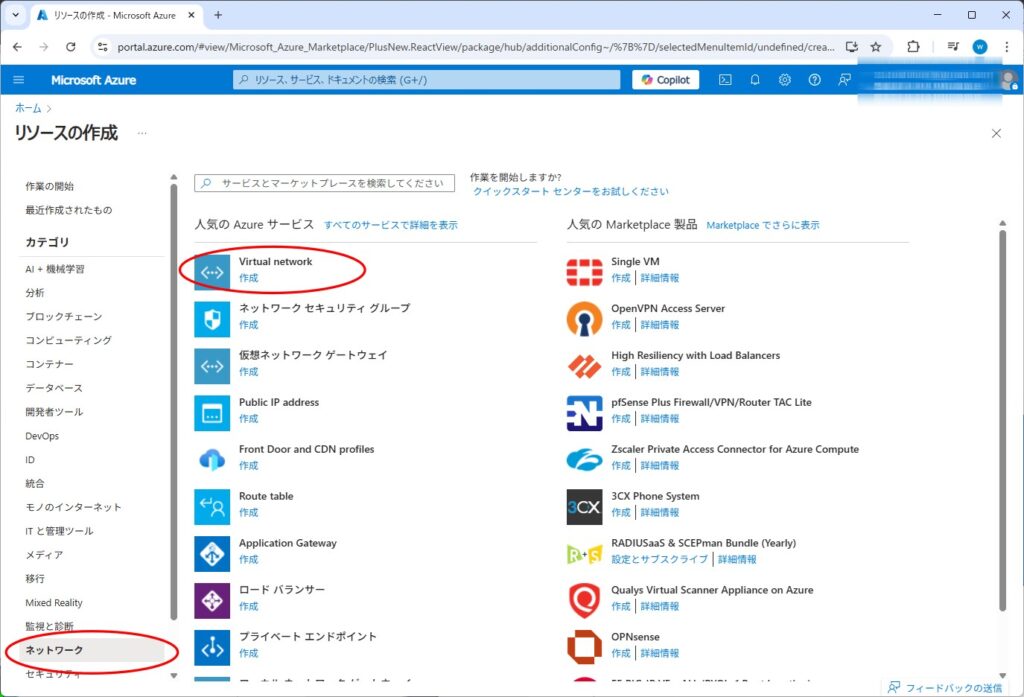The height and width of the screenshot is (697, 1024).
Task: Open the Qualys Virtual Scanner logo
Action: pos(584,601)
